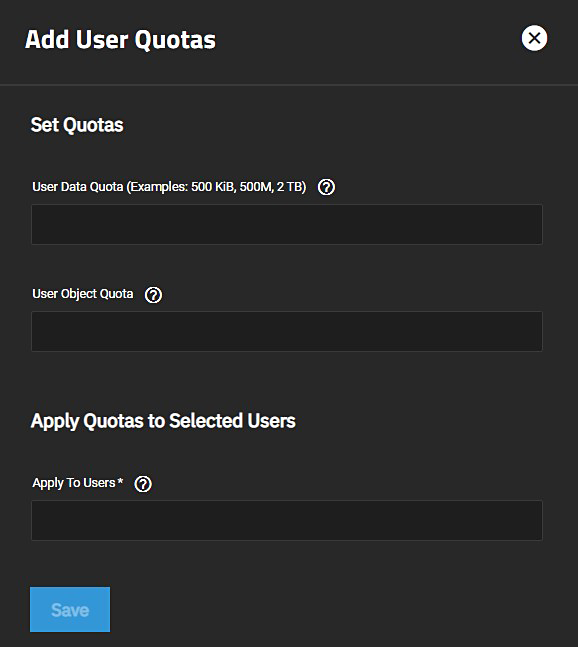Close the Add User Quotas panel
This screenshot has width=578, height=647.
534,38
